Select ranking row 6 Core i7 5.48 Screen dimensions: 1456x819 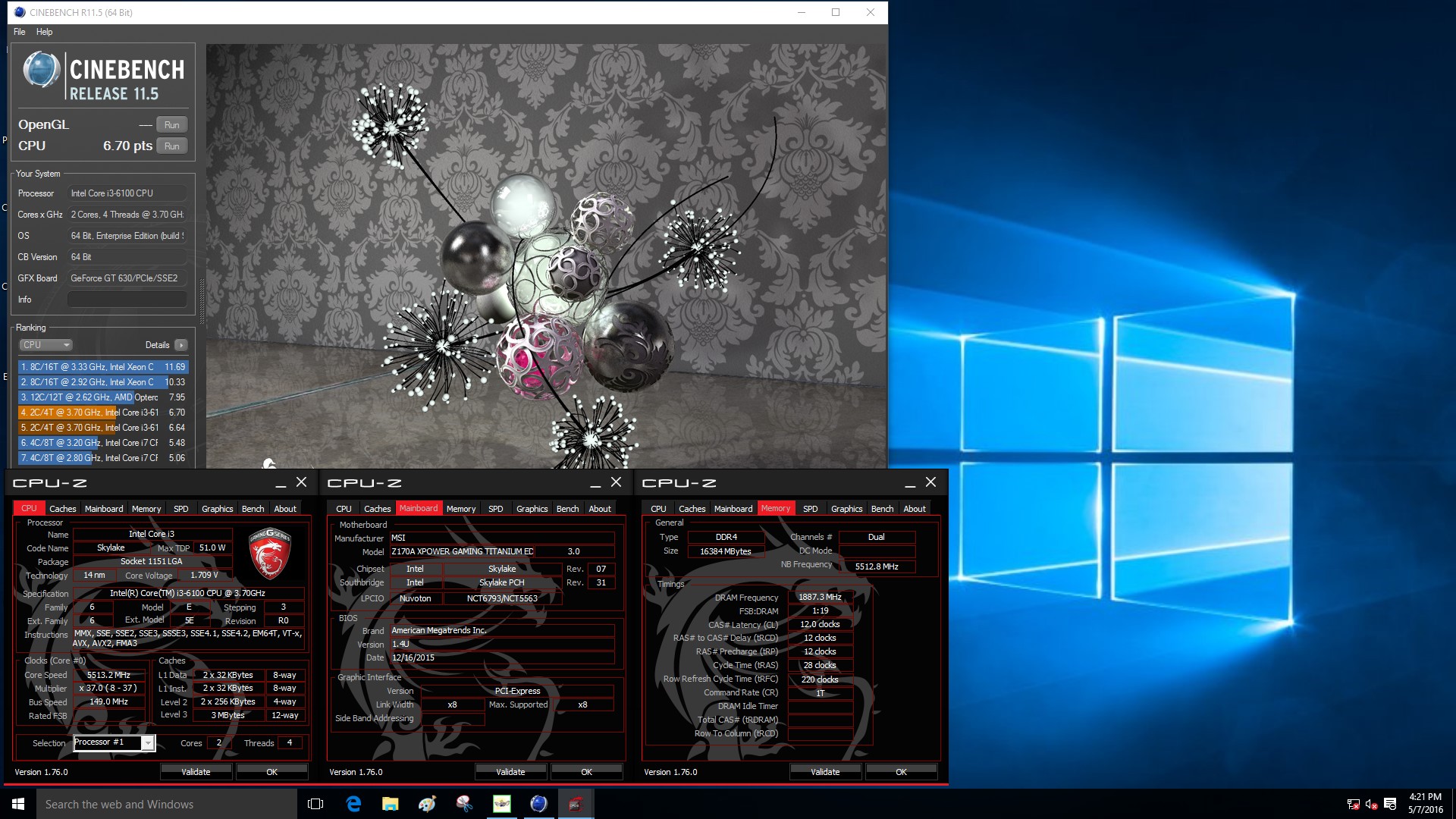102,443
